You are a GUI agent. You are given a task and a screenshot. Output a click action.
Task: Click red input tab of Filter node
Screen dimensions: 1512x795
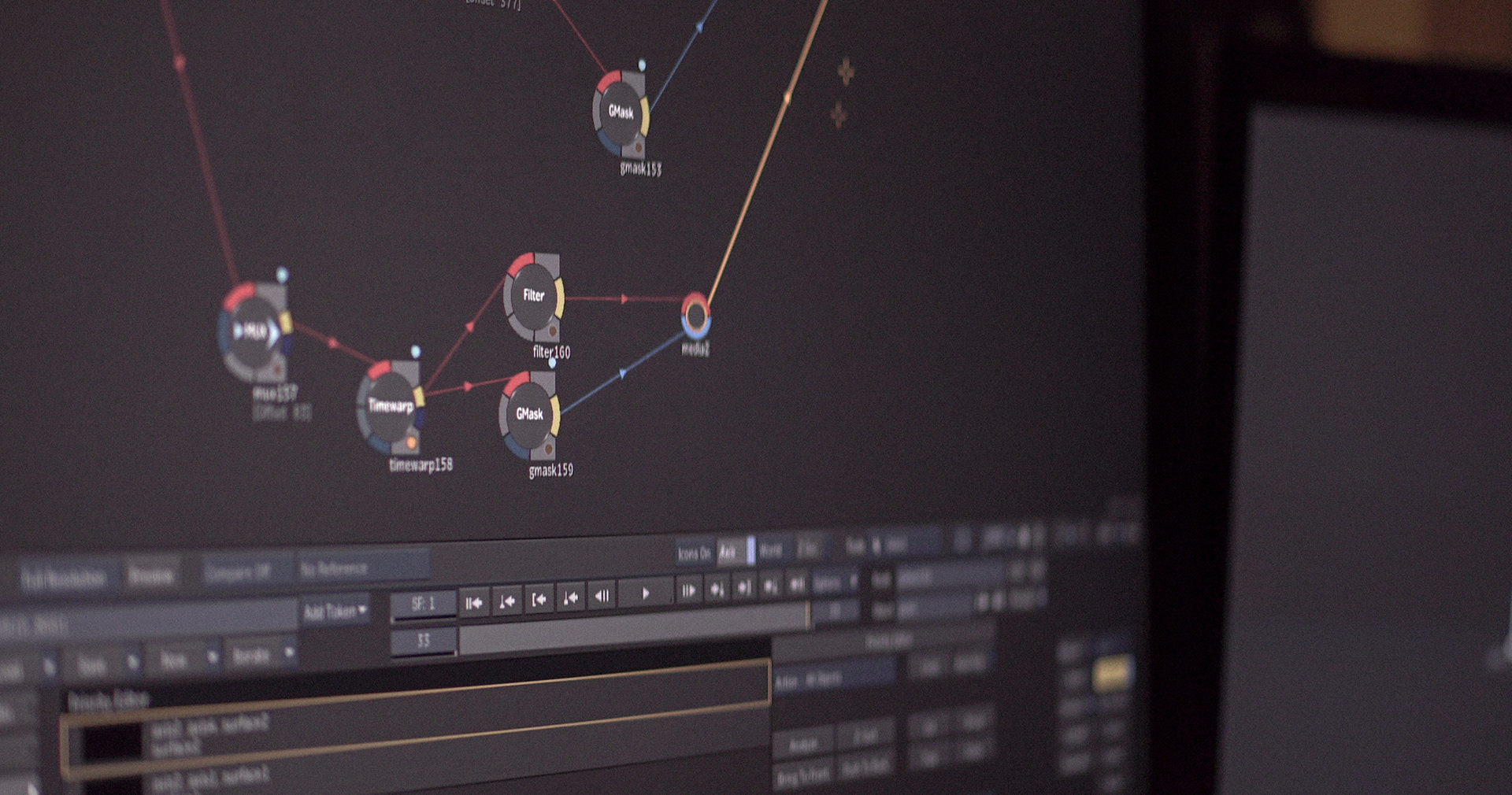click(x=520, y=264)
